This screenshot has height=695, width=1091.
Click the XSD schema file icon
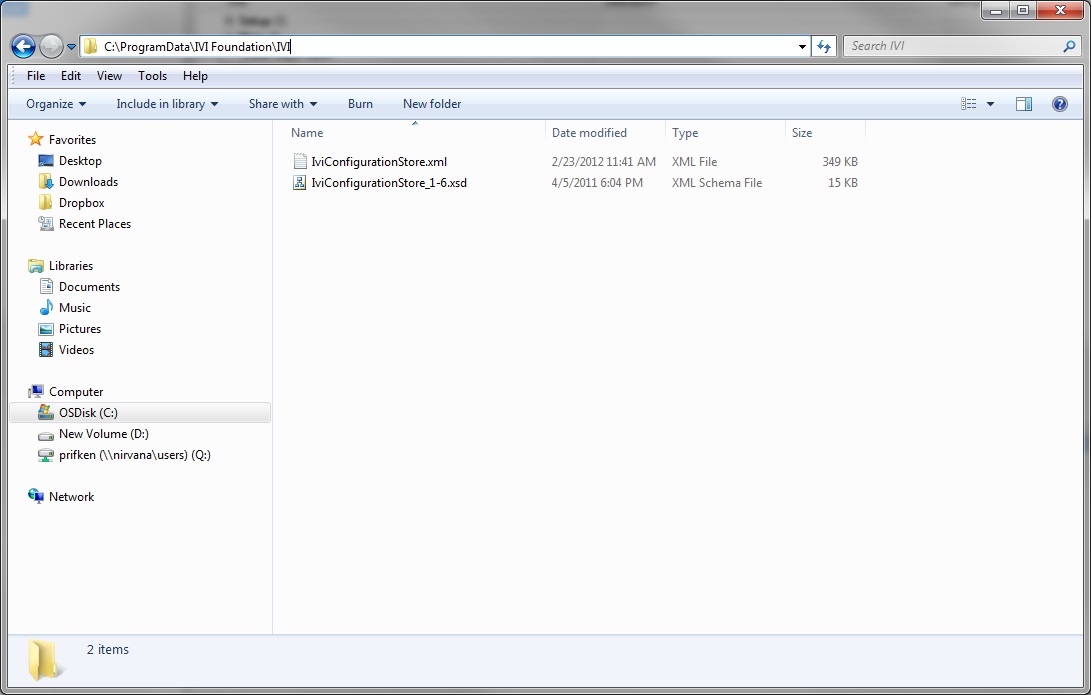[x=300, y=183]
